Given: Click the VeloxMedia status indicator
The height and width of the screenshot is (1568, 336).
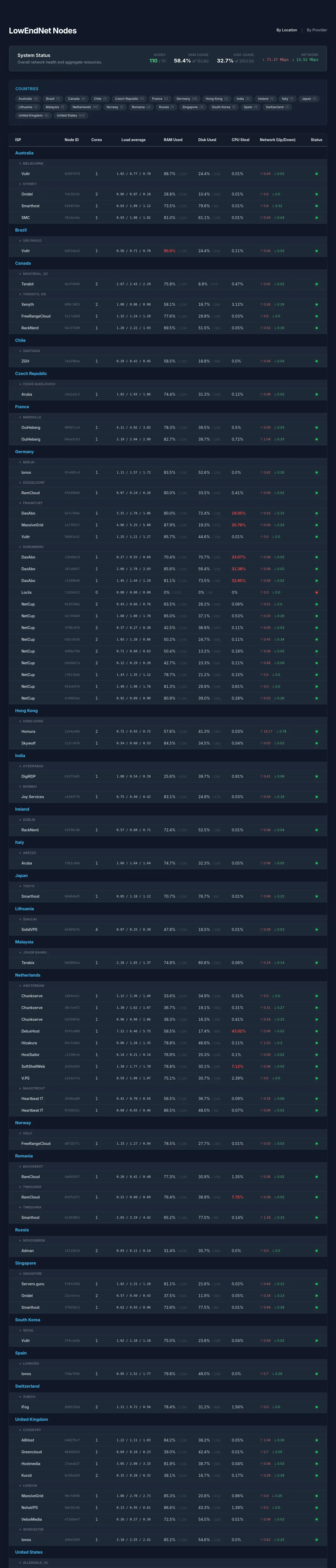Looking at the screenshot, I should coord(316,1519).
